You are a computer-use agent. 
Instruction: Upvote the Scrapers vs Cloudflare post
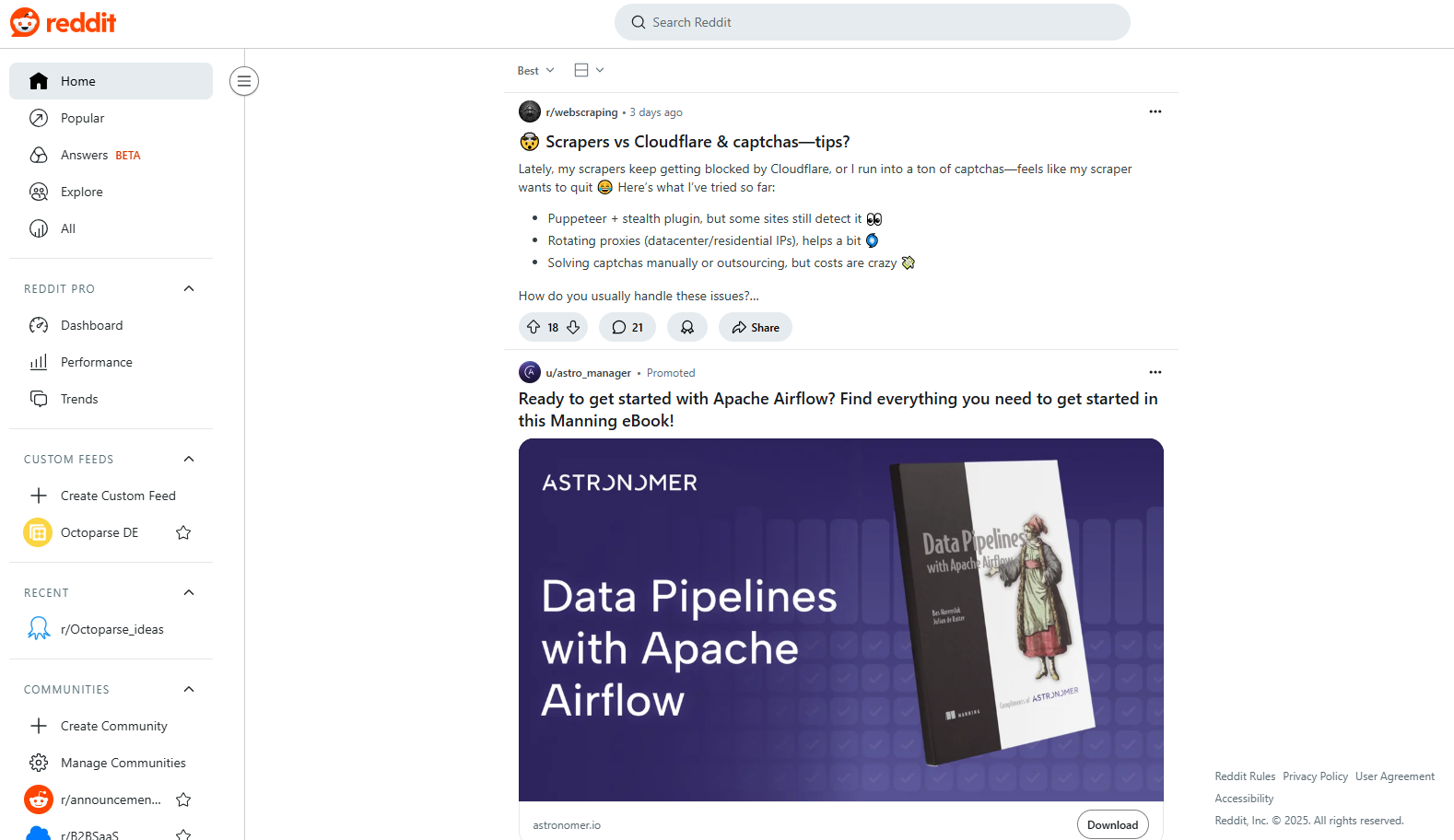534,327
